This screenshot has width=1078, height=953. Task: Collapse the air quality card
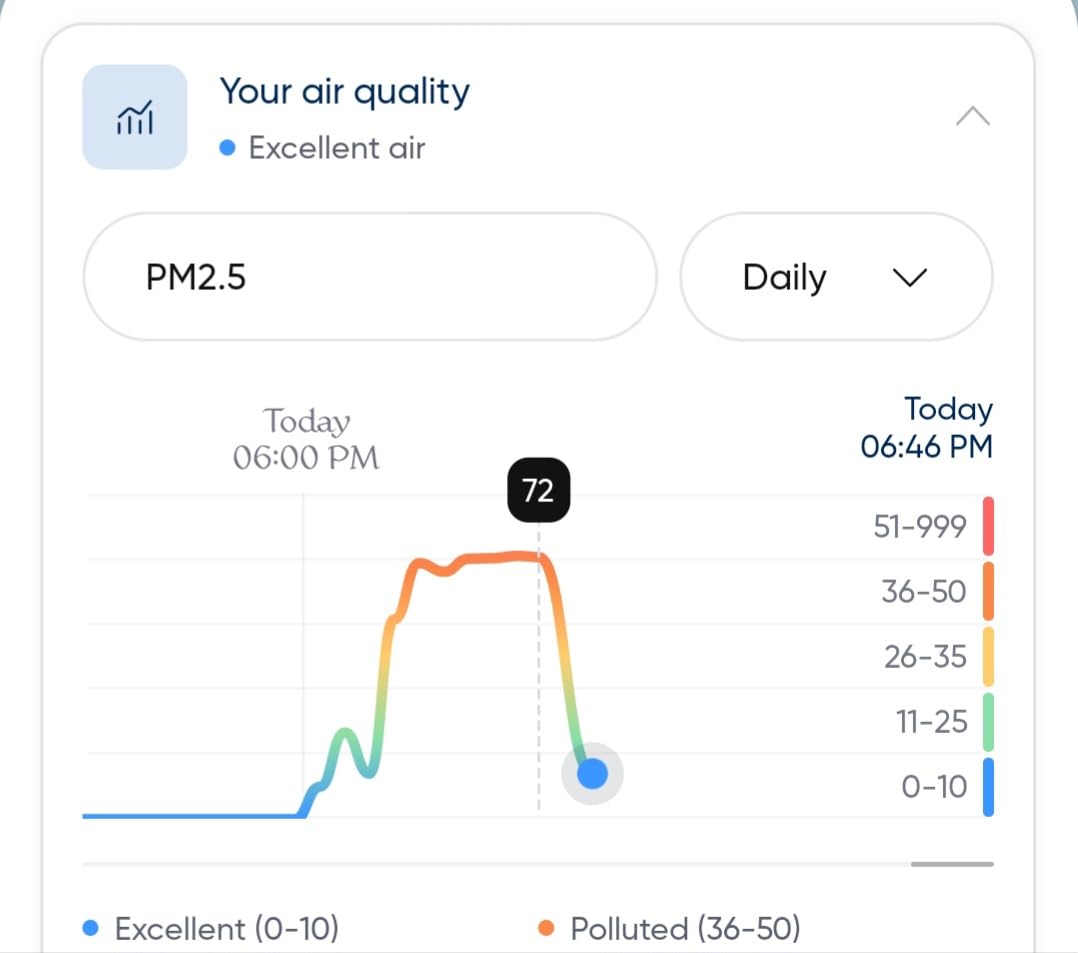[975, 116]
